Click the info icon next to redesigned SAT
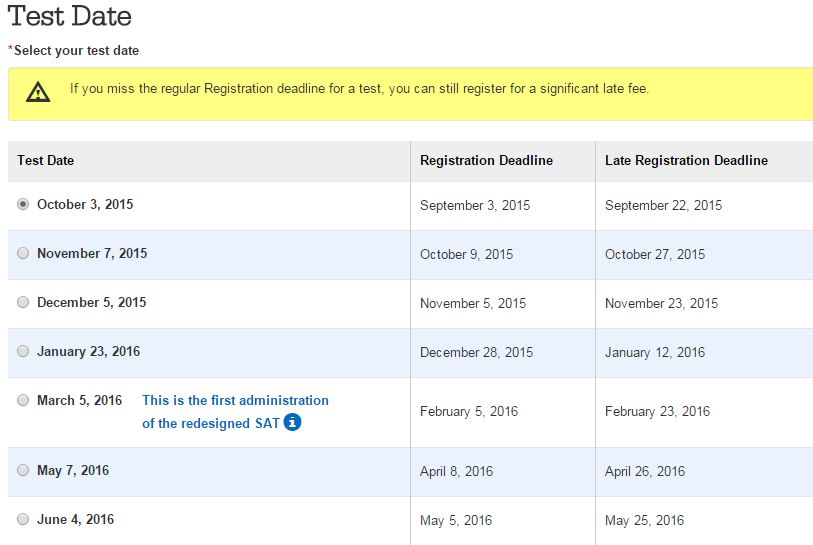The width and height of the screenshot is (813, 545). [x=292, y=422]
